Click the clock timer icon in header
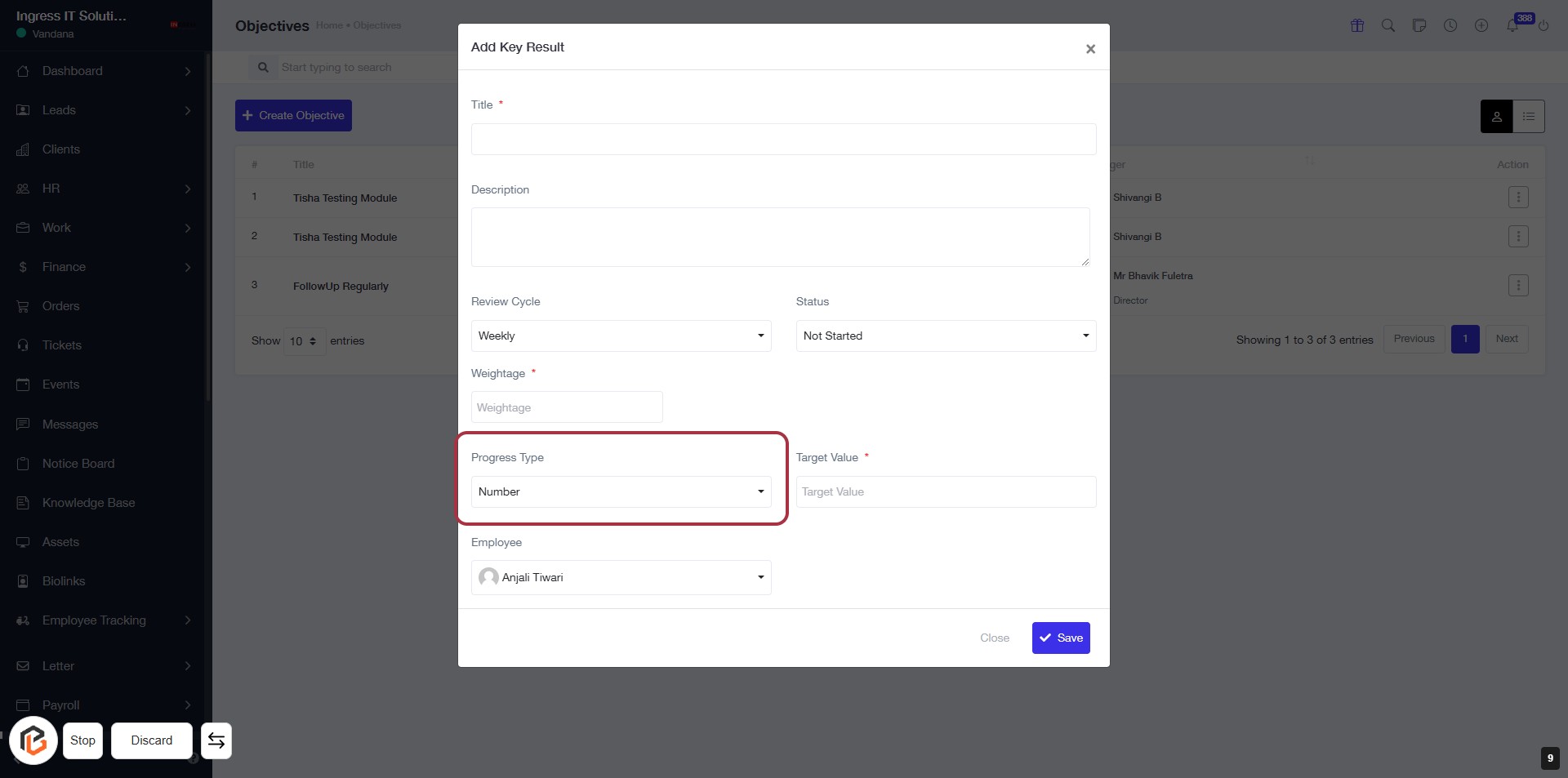 click(1450, 25)
